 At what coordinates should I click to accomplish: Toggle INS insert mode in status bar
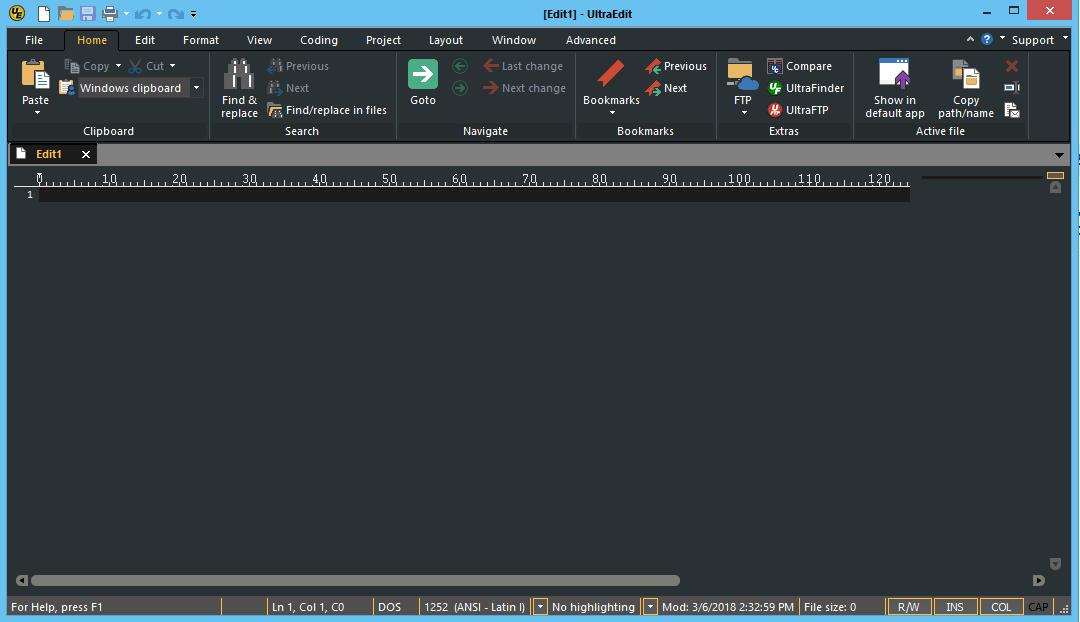pos(954,606)
